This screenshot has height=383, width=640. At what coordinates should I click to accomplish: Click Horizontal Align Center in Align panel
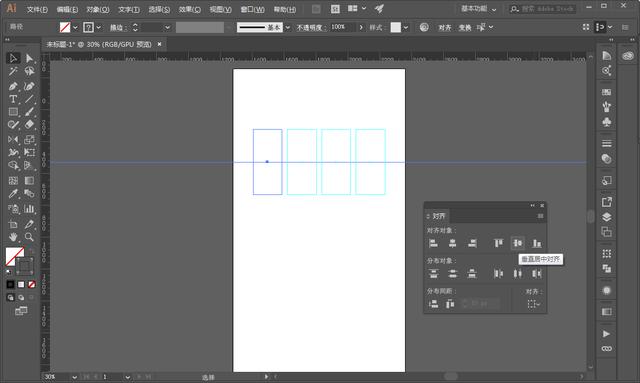453,243
